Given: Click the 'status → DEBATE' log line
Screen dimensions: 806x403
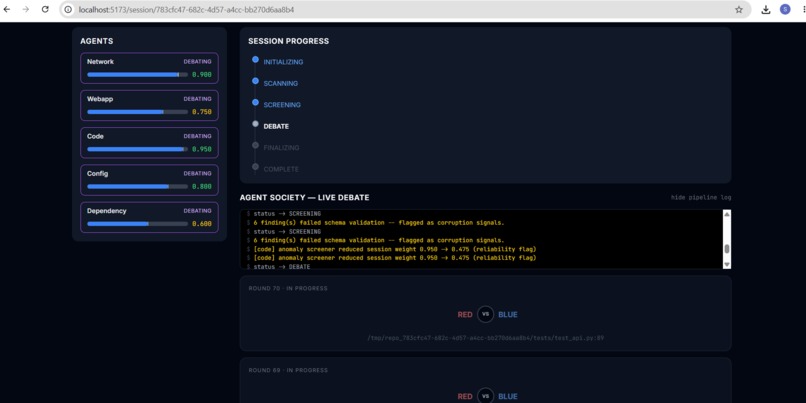Looking at the screenshot, I should coord(282,267).
